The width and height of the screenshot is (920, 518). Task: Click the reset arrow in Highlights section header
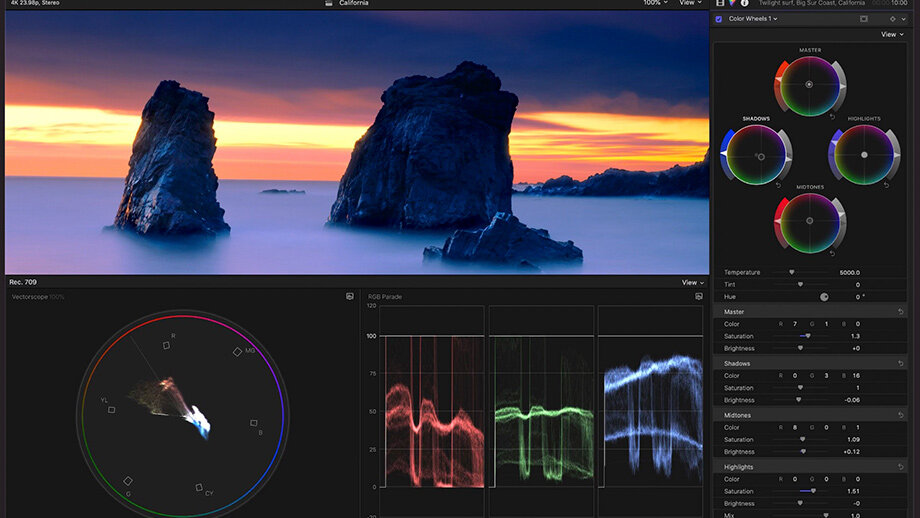pos(901,466)
